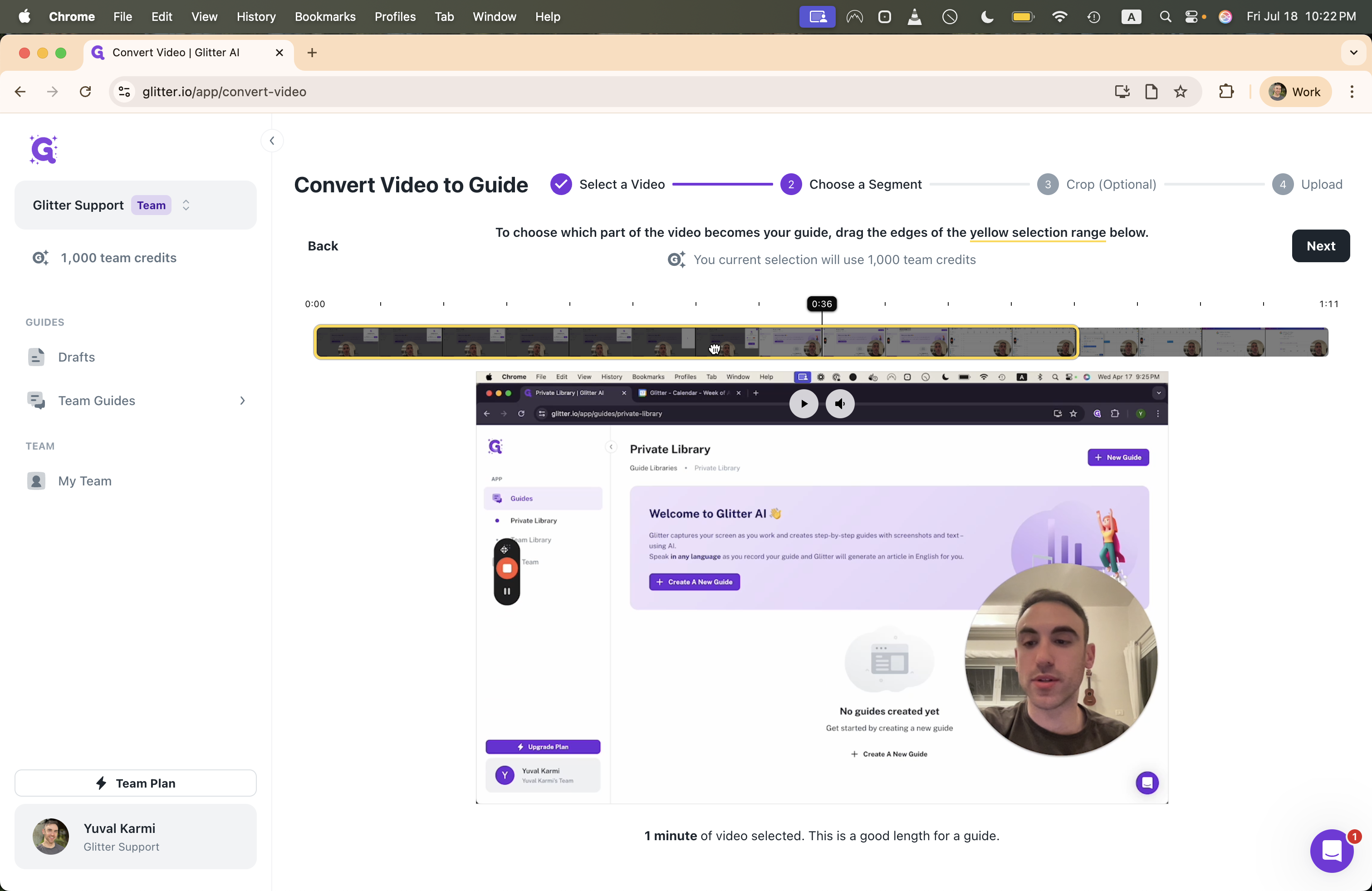Open the support chat bubble
The width and height of the screenshot is (1372, 891).
[x=1332, y=851]
